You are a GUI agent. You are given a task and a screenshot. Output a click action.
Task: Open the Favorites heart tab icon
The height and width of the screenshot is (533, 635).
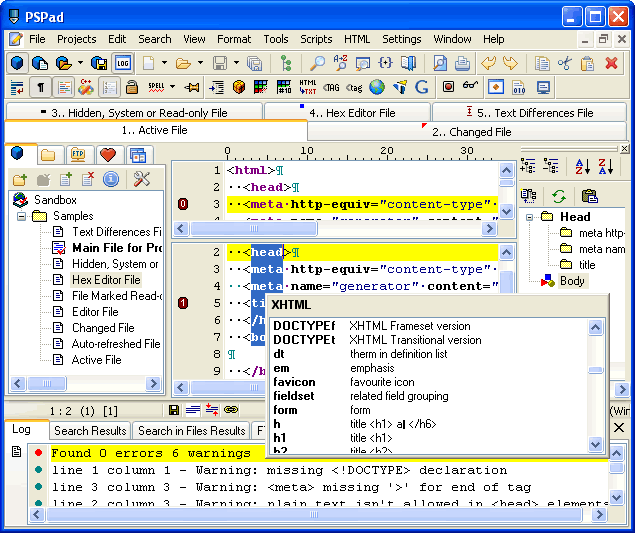coord(108,154)
